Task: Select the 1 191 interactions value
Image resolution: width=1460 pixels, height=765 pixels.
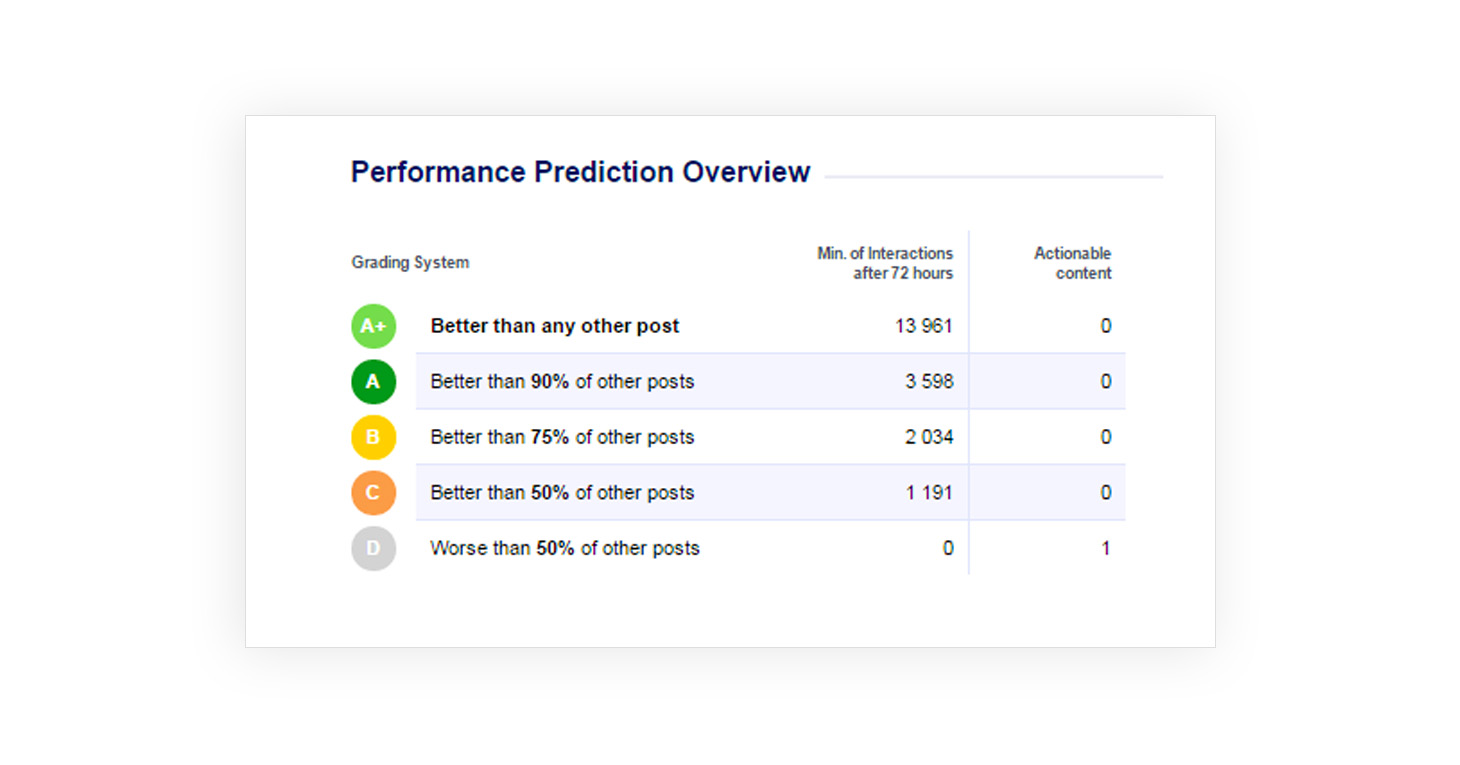Action: pos(929,493)
